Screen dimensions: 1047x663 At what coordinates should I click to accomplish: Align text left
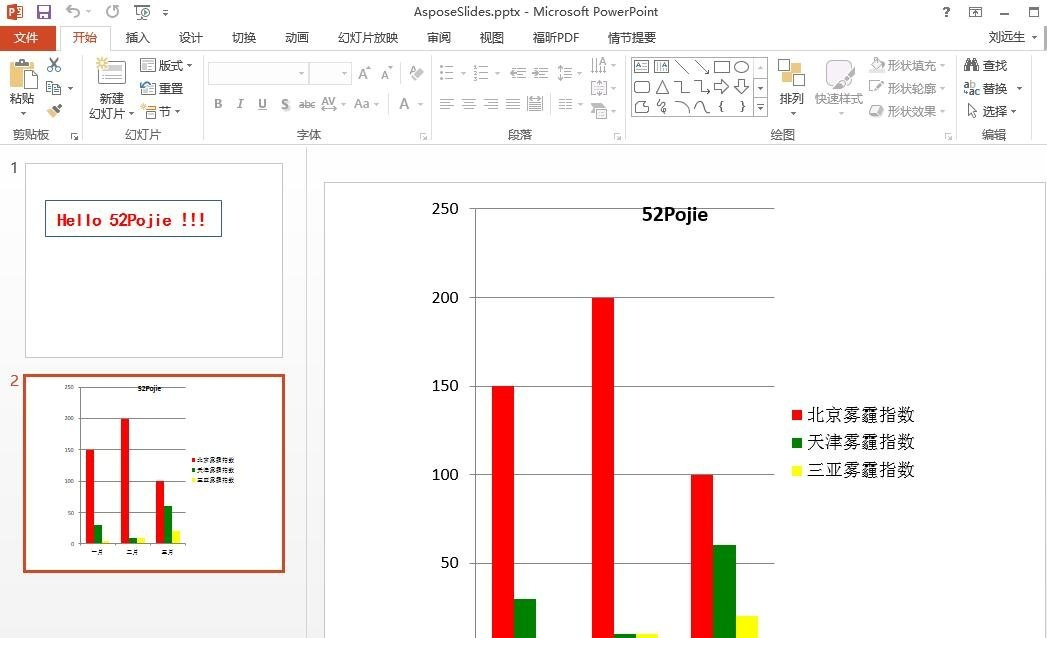[447, 104]
